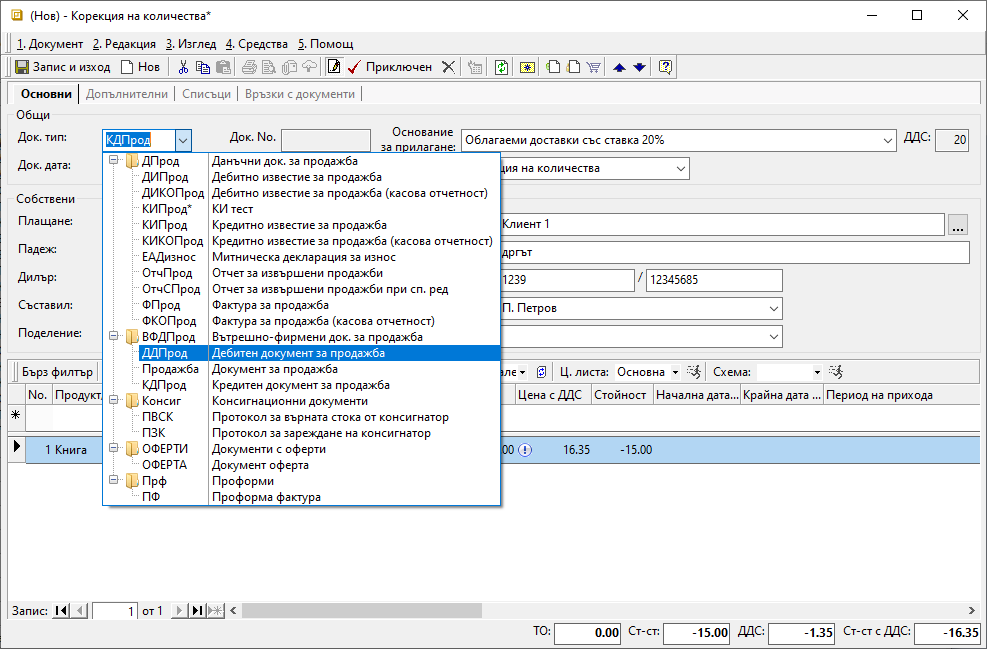Click the blue down arrow icon
Screen dimensions: 987x649
click(x=639, y=67)
